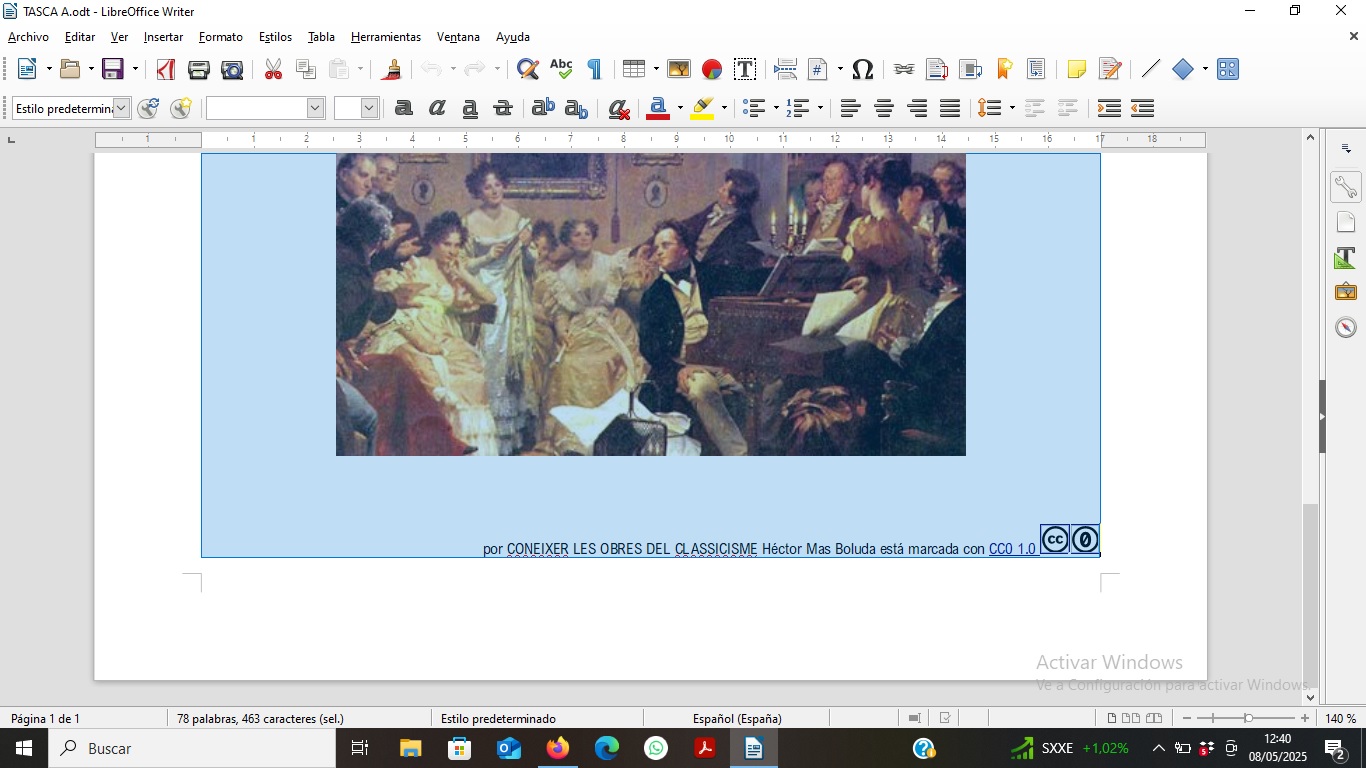Image resolution: width=1366 pixels, height=768 pixels.
Task: Center align the paragraph
Action: coord(883,108)
